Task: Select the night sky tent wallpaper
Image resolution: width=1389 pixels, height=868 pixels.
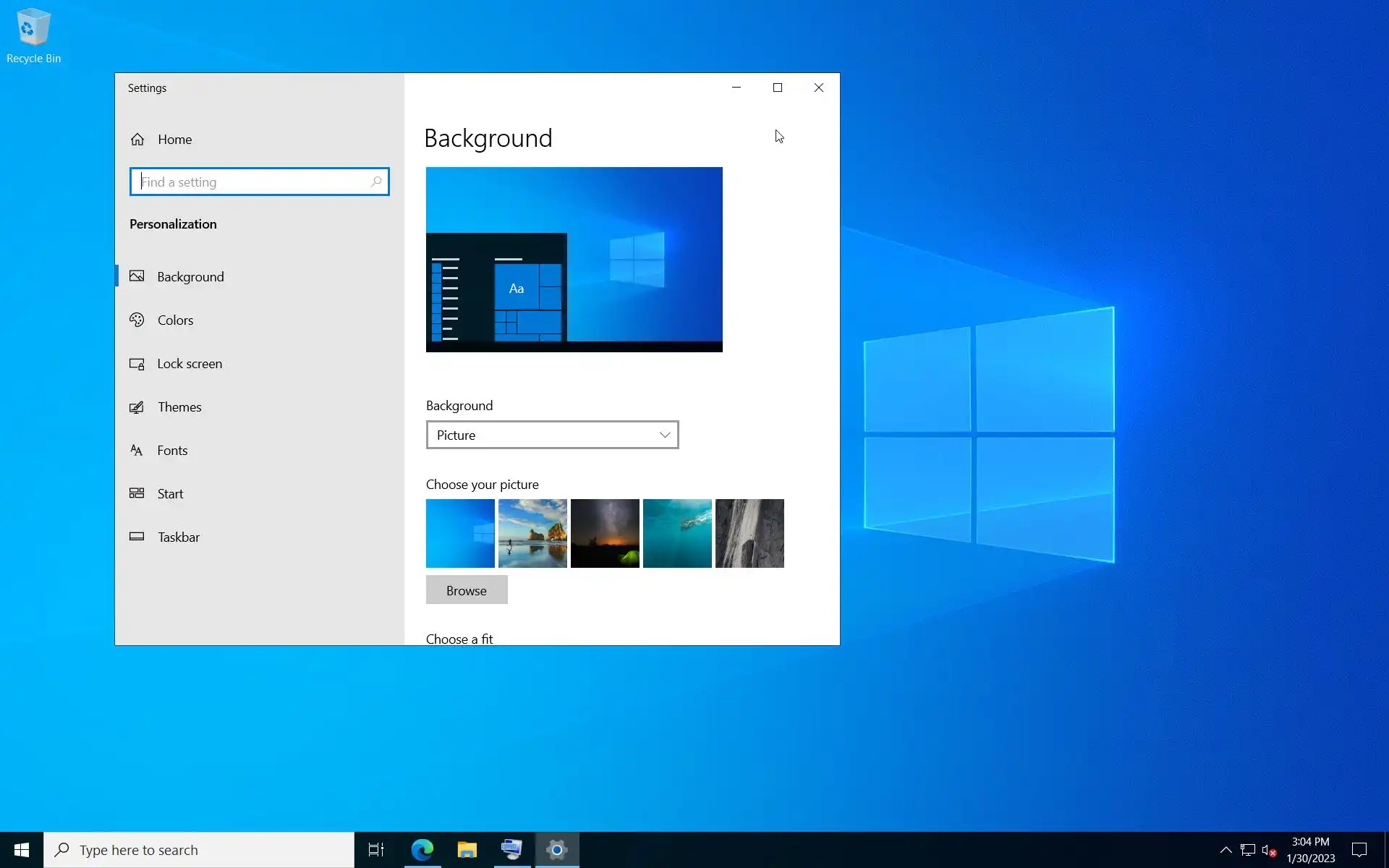Action: click(605, 533)
